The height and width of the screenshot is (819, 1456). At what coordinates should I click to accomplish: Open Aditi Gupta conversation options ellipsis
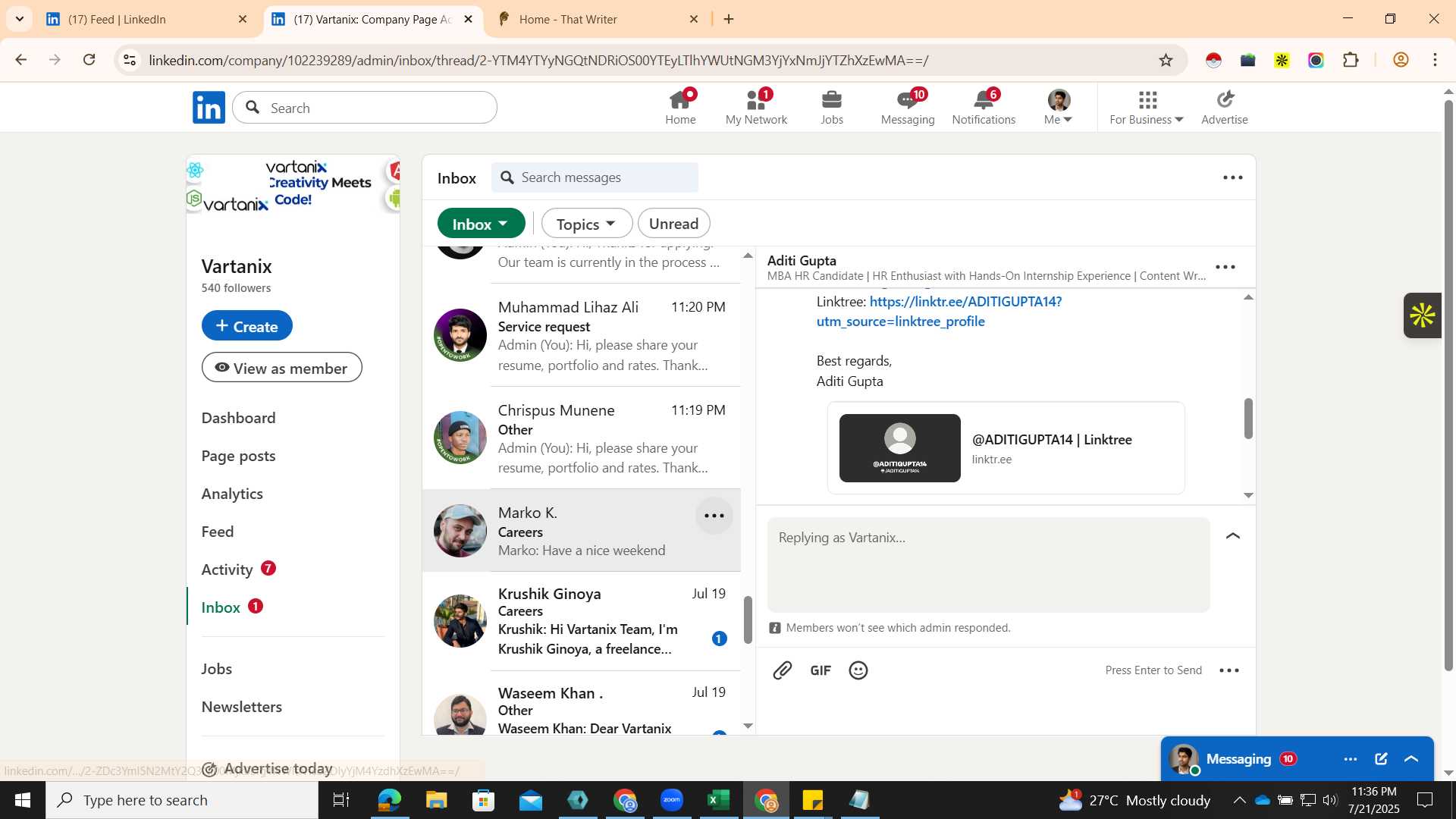1225,267
